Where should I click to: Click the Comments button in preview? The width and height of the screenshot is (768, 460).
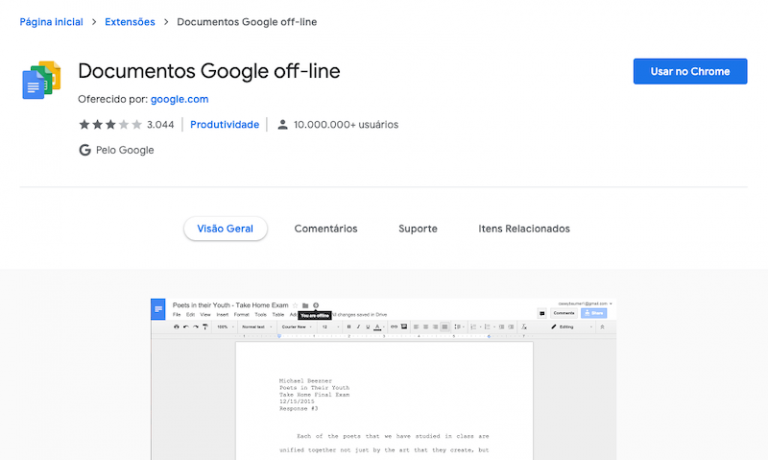(564, 313)
